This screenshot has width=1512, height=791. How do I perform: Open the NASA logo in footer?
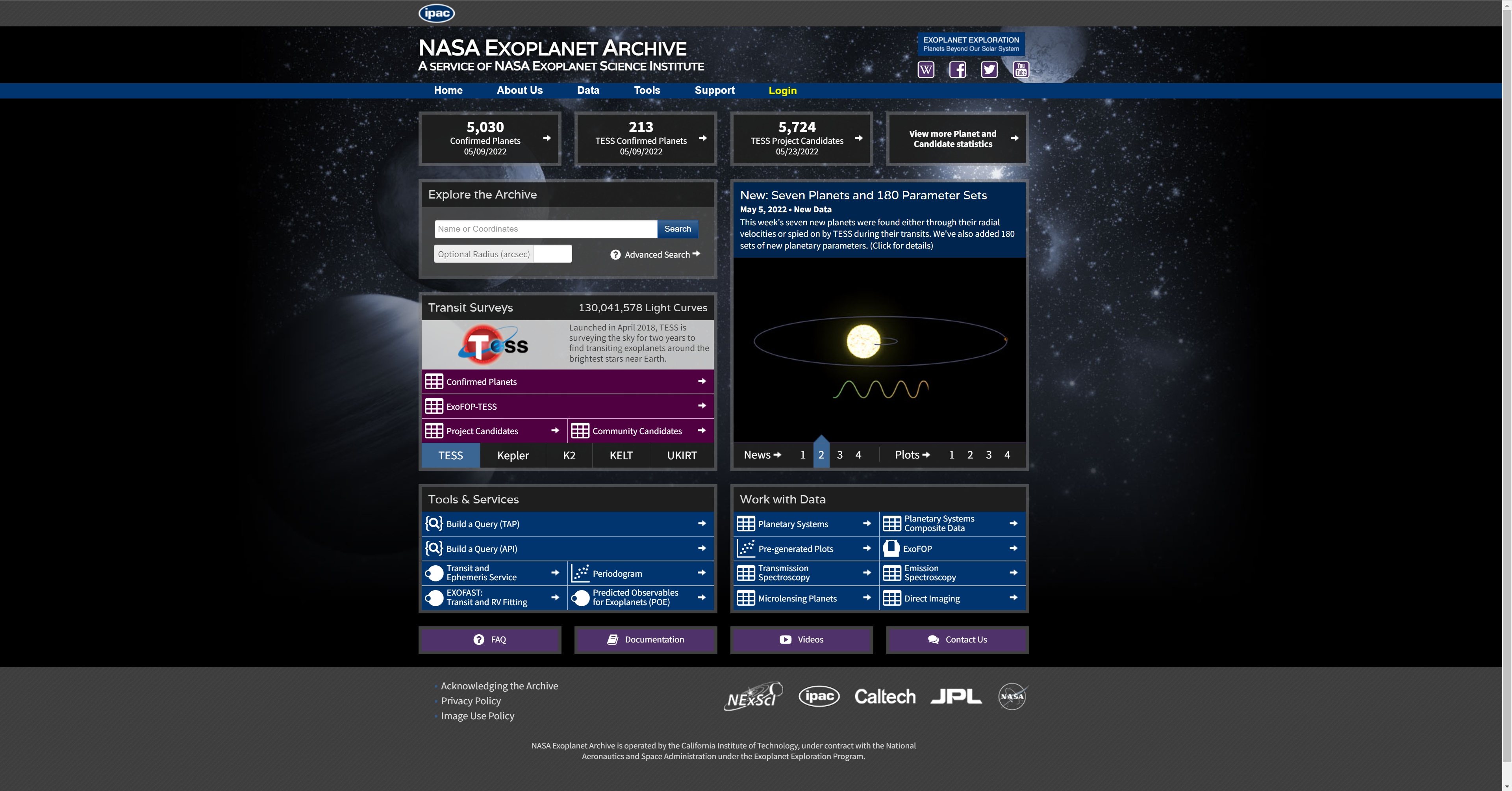click(1012, 696)
